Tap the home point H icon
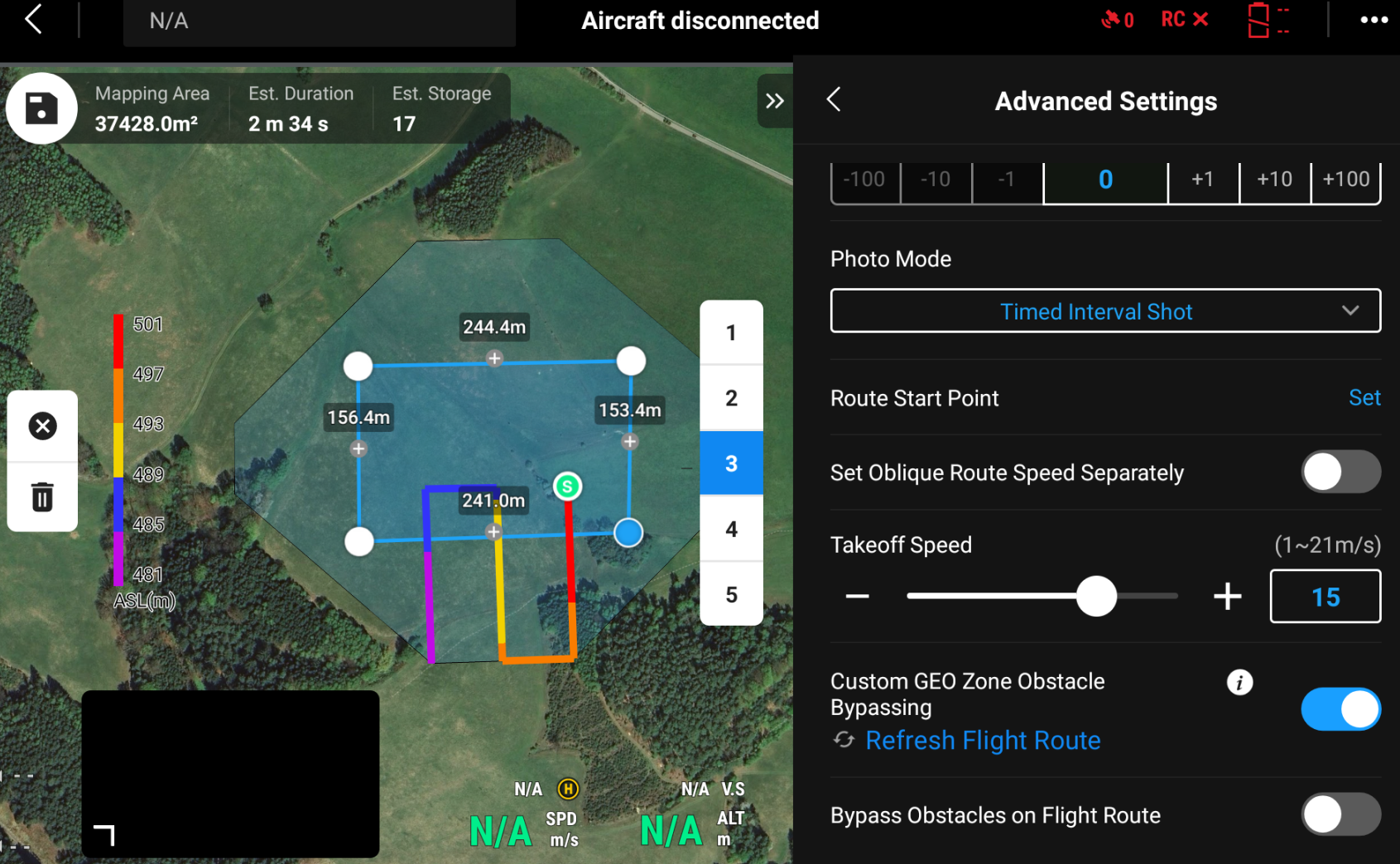 (x=568, y=789)
